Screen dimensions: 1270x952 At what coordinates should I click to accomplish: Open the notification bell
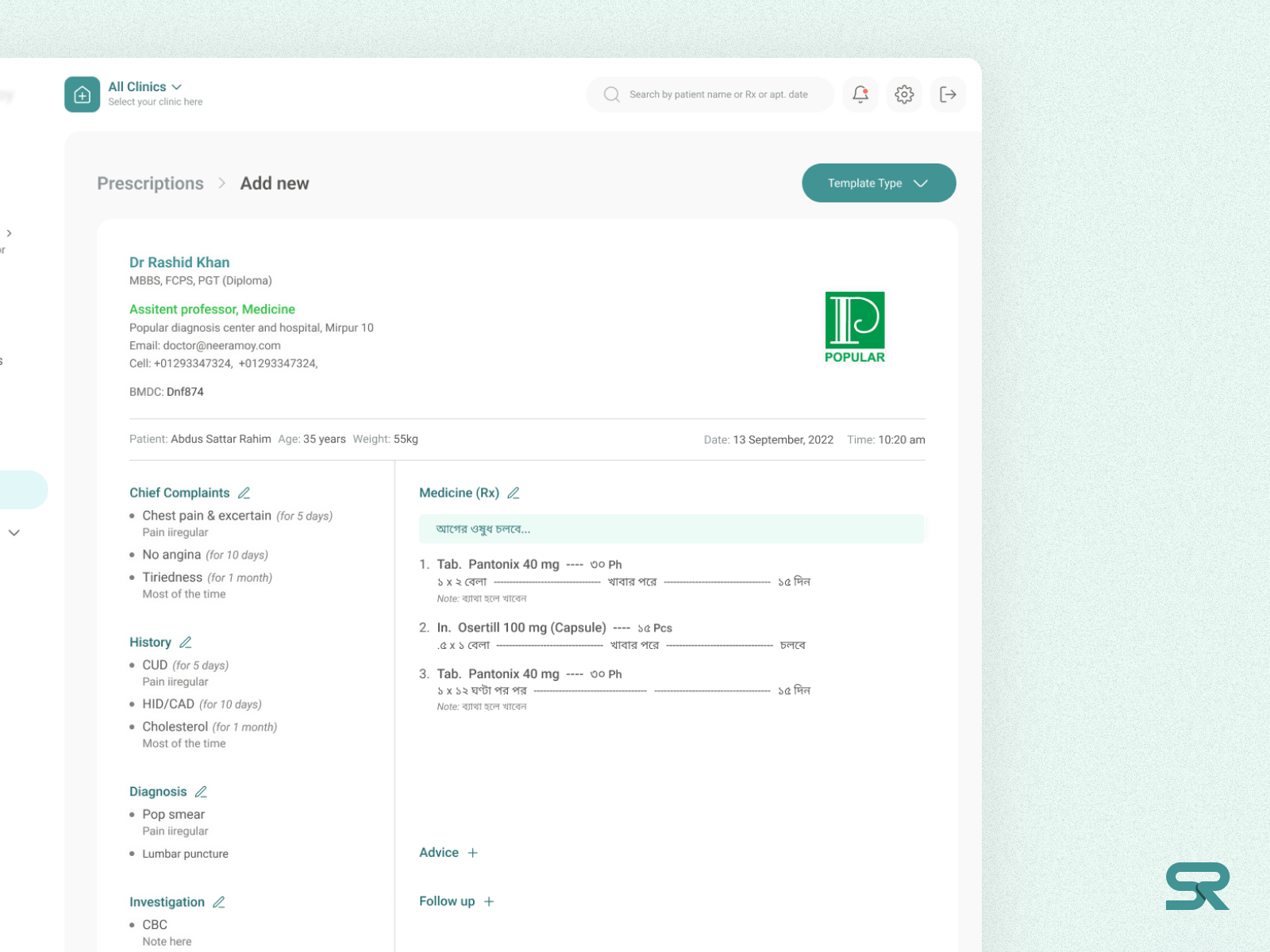pos(860,94)
